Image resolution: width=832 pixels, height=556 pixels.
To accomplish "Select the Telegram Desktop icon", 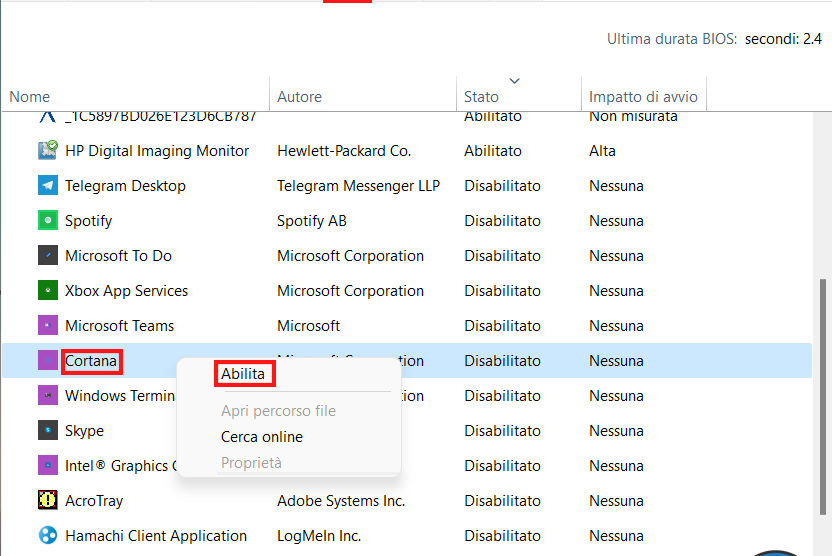I will click(48, 186).
